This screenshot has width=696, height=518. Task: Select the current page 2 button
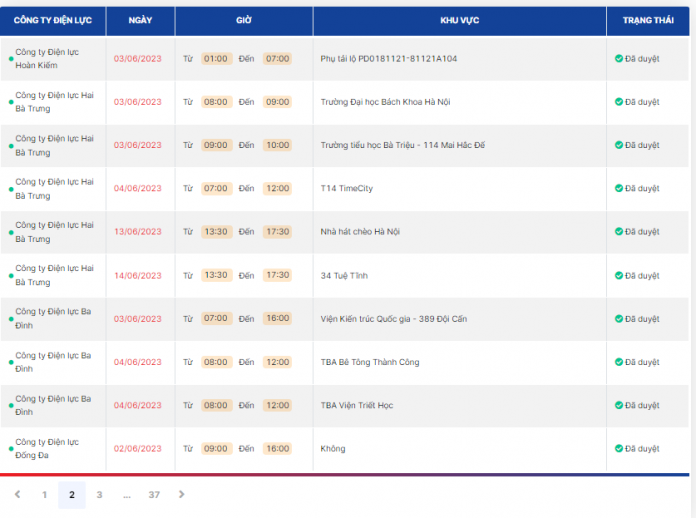[71, 495]
